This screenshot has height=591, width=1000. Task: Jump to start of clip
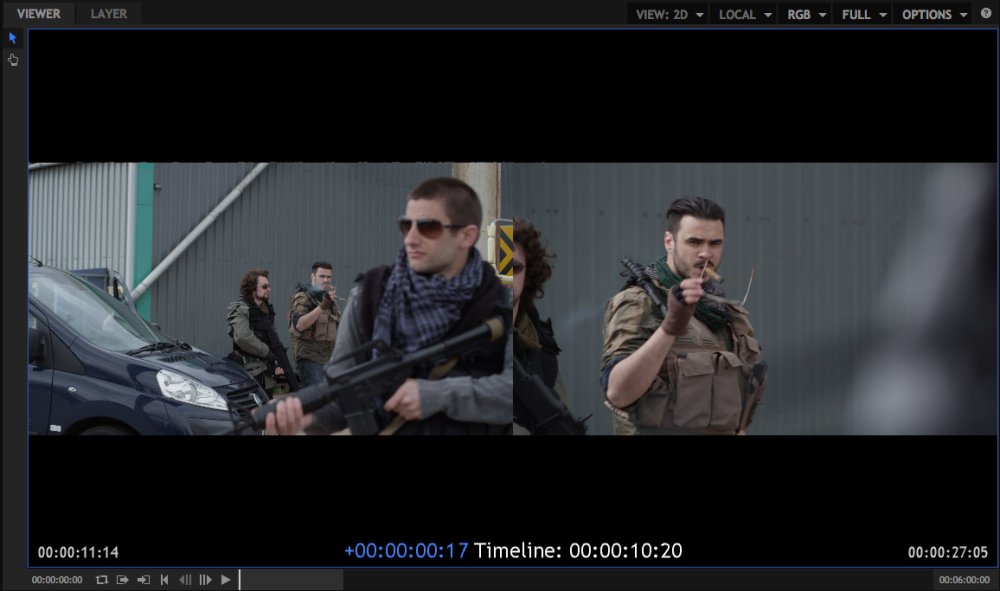click(165, 580)
